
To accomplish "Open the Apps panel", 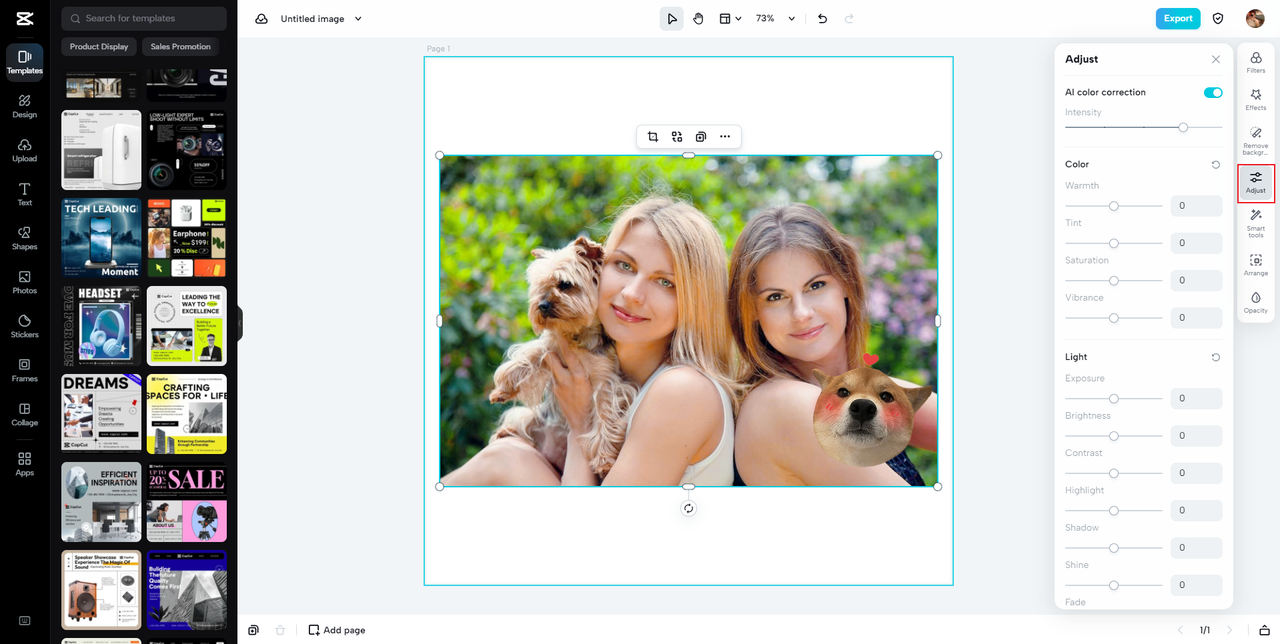I will 24,463.
